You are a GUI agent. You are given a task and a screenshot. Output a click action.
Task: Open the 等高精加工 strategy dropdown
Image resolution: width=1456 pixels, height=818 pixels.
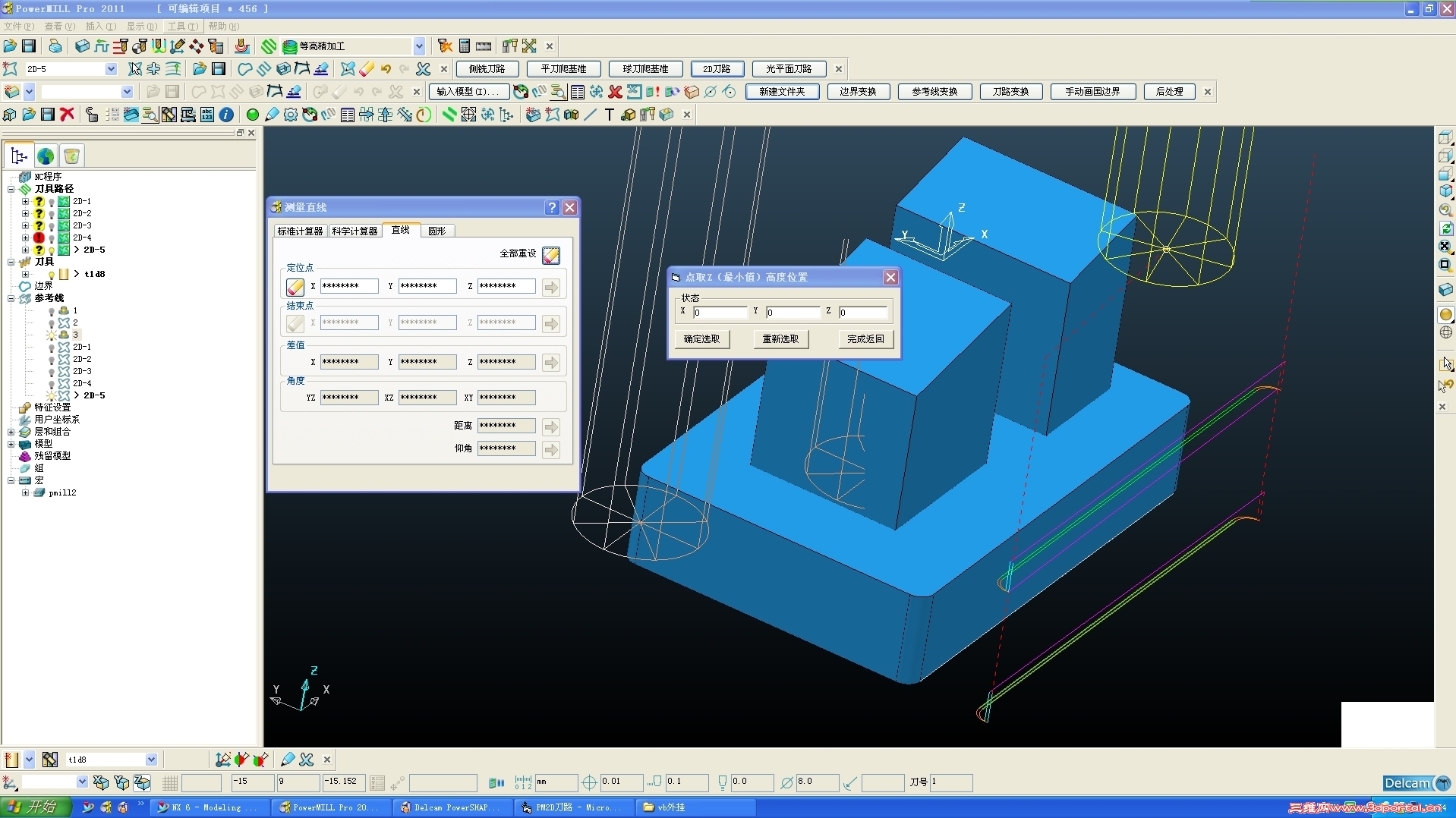coord(419,46)
